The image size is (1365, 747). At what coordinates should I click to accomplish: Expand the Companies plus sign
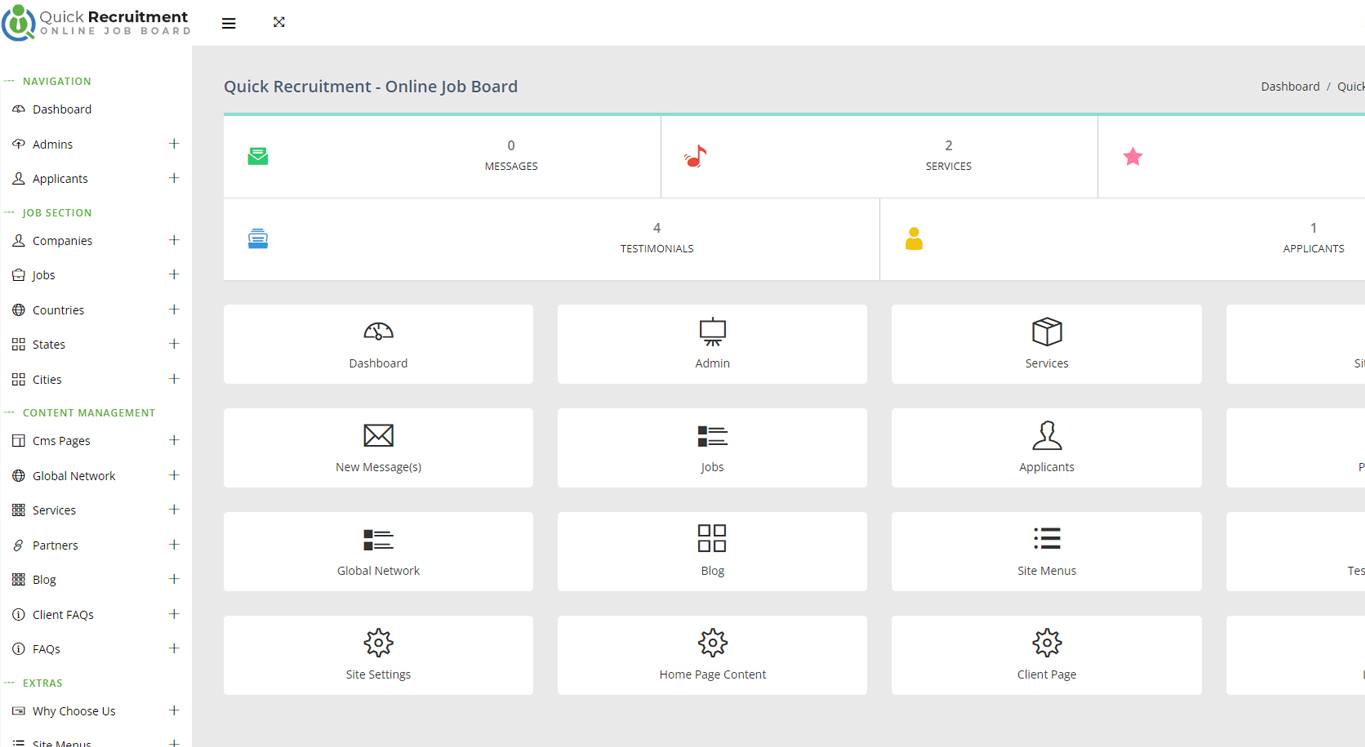click(x=174, y=240)
